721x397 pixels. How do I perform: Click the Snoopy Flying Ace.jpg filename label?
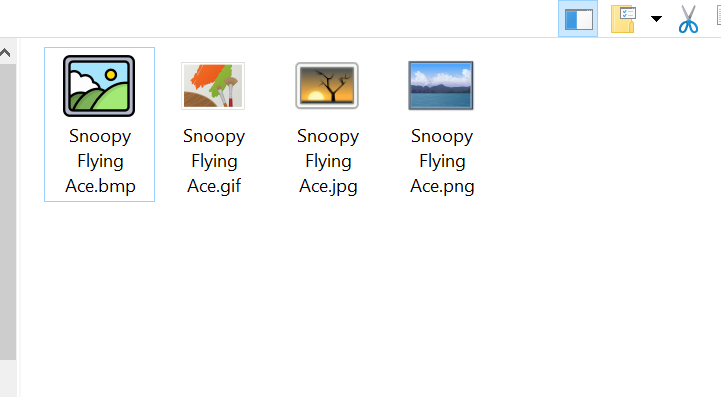pos(328,161)
